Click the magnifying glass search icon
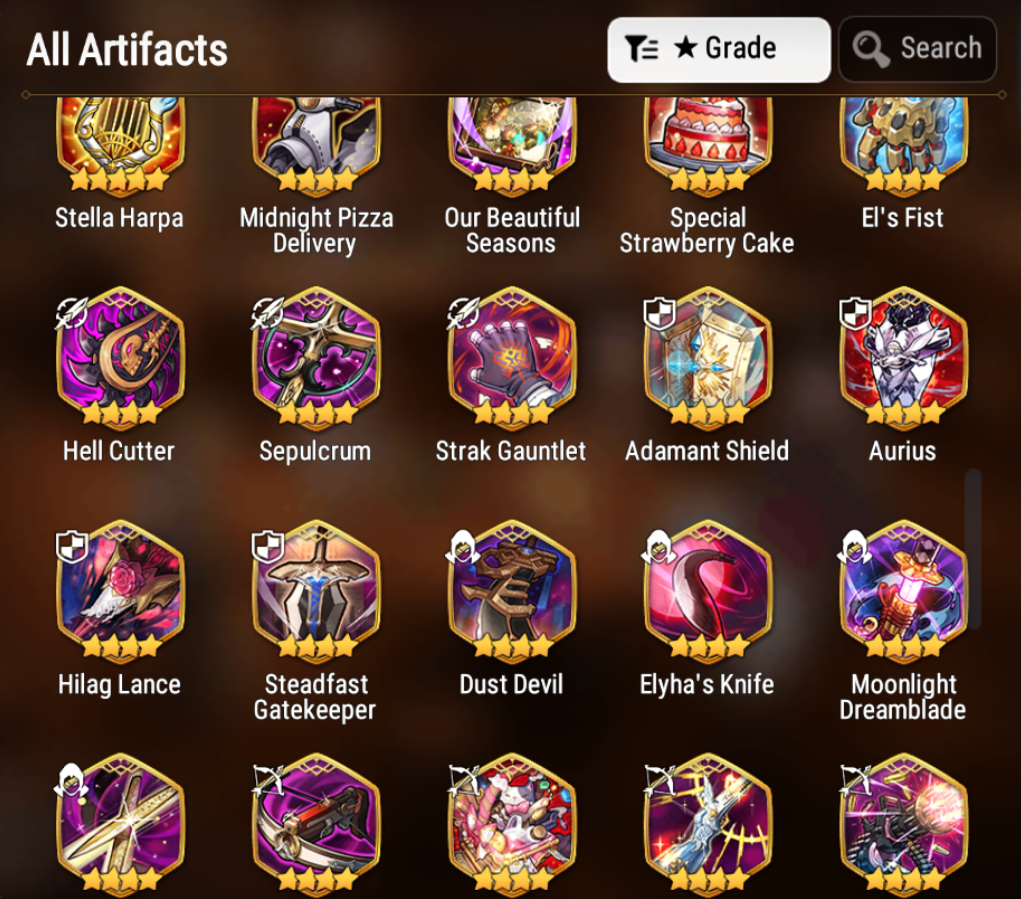This screenshot has height=899, width=1021. (x=871, y=49)
